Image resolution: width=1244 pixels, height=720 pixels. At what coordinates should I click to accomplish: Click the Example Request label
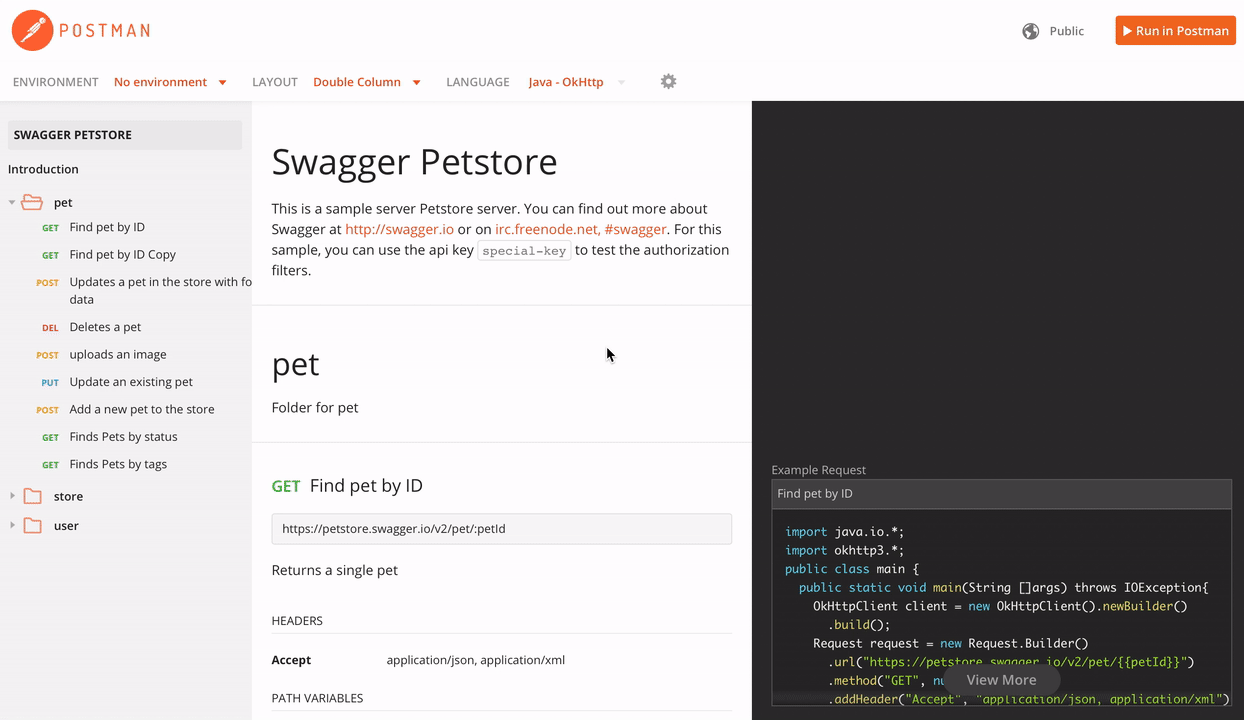pyautogui.click(x=818, y=470)
